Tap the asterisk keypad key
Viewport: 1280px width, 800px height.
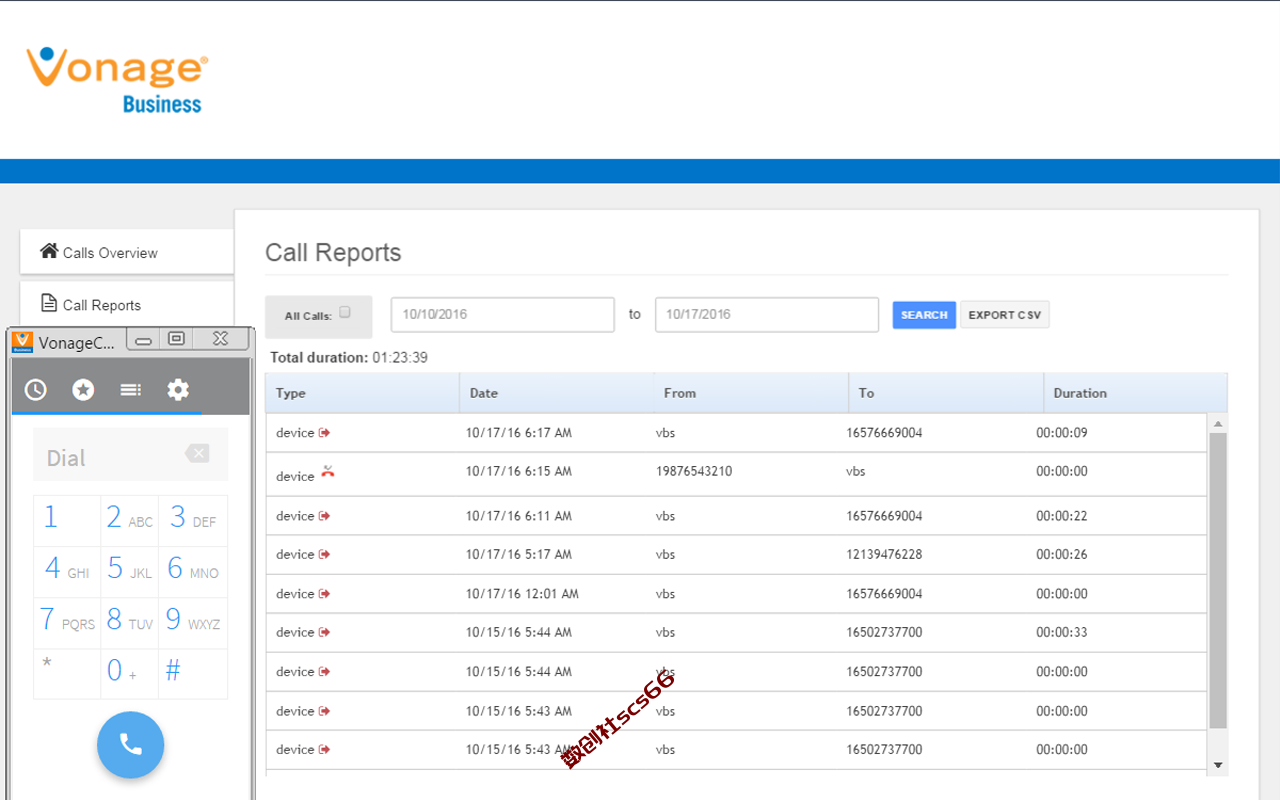pos(67,673)
